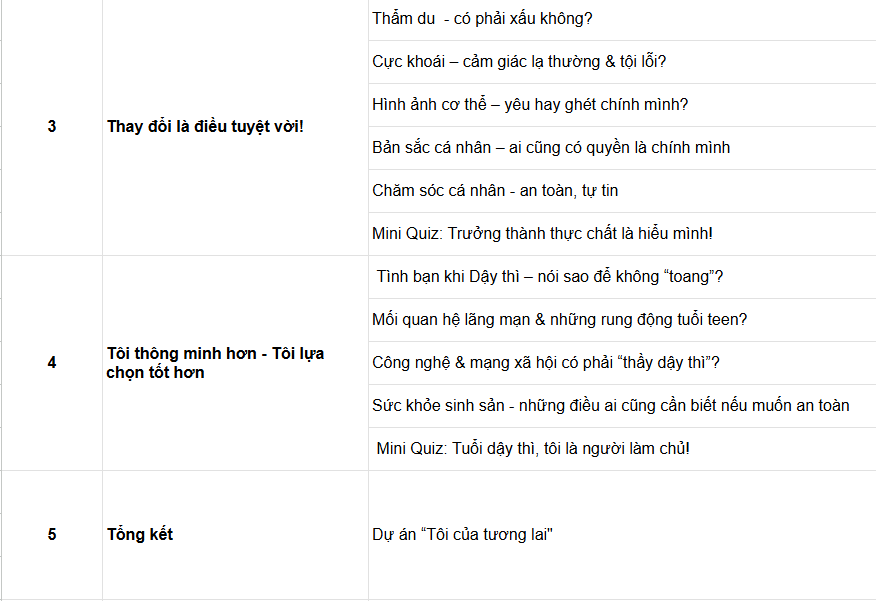This screenshot has height=601, width=876.
Task: Click the 'Tôi thông minh hơn - Tôi lựa chọn tốt hơn' cell
Action: tap(235, 363)
